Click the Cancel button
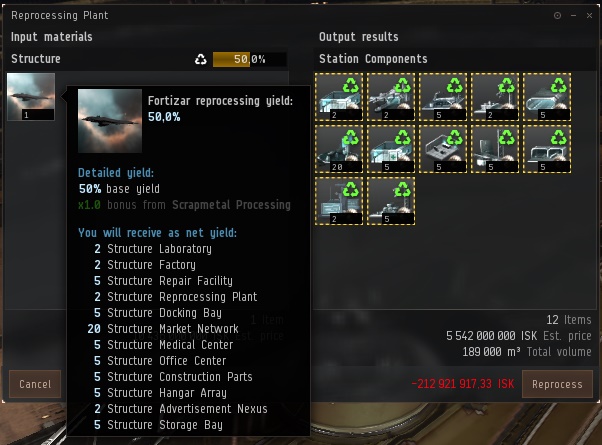Image resolution: width=602 pixels, height=445 pixels. click(x=35, y=384)
